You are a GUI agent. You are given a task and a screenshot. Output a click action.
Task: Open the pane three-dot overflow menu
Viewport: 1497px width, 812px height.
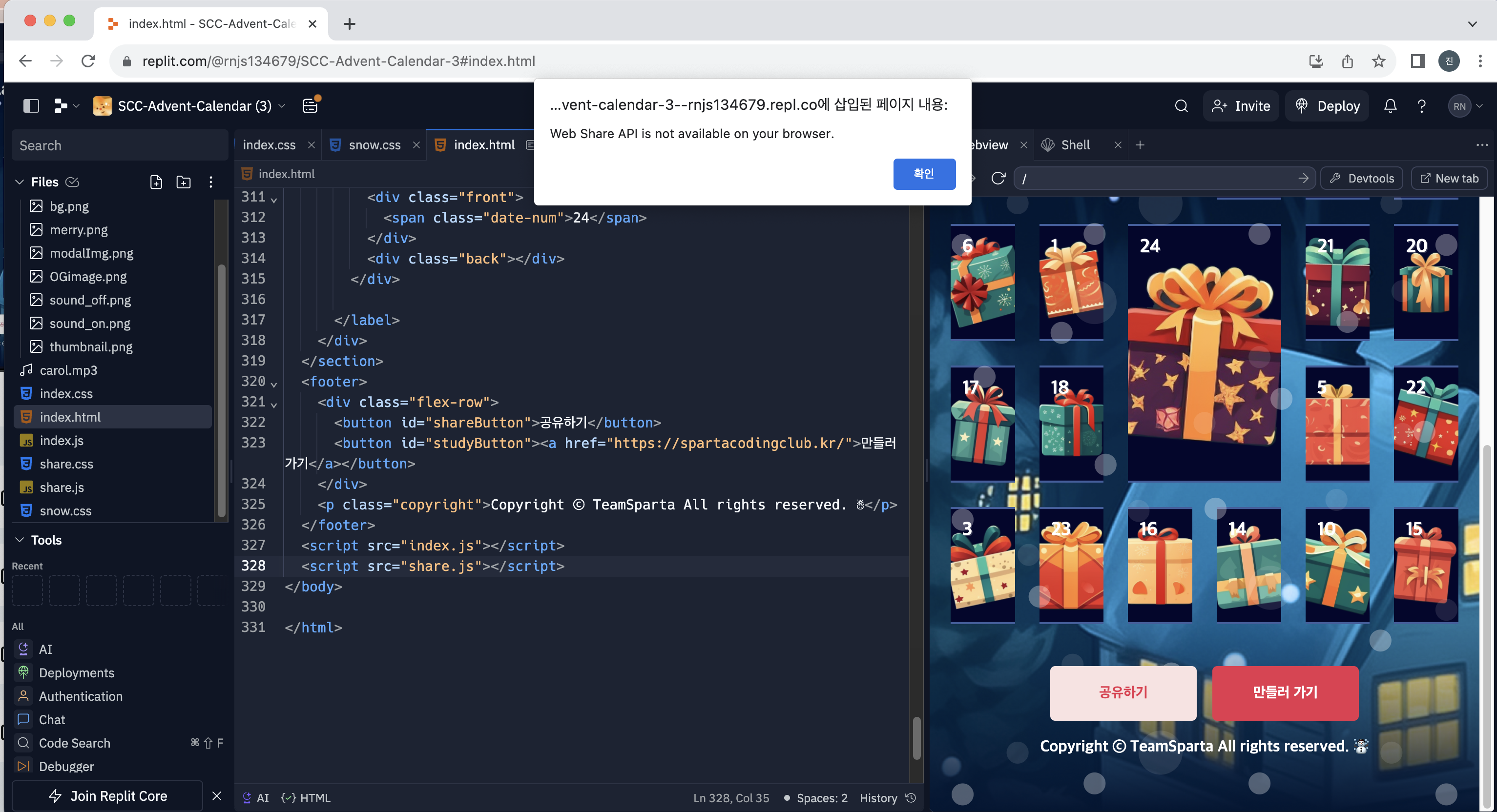tap(1481, 144)
